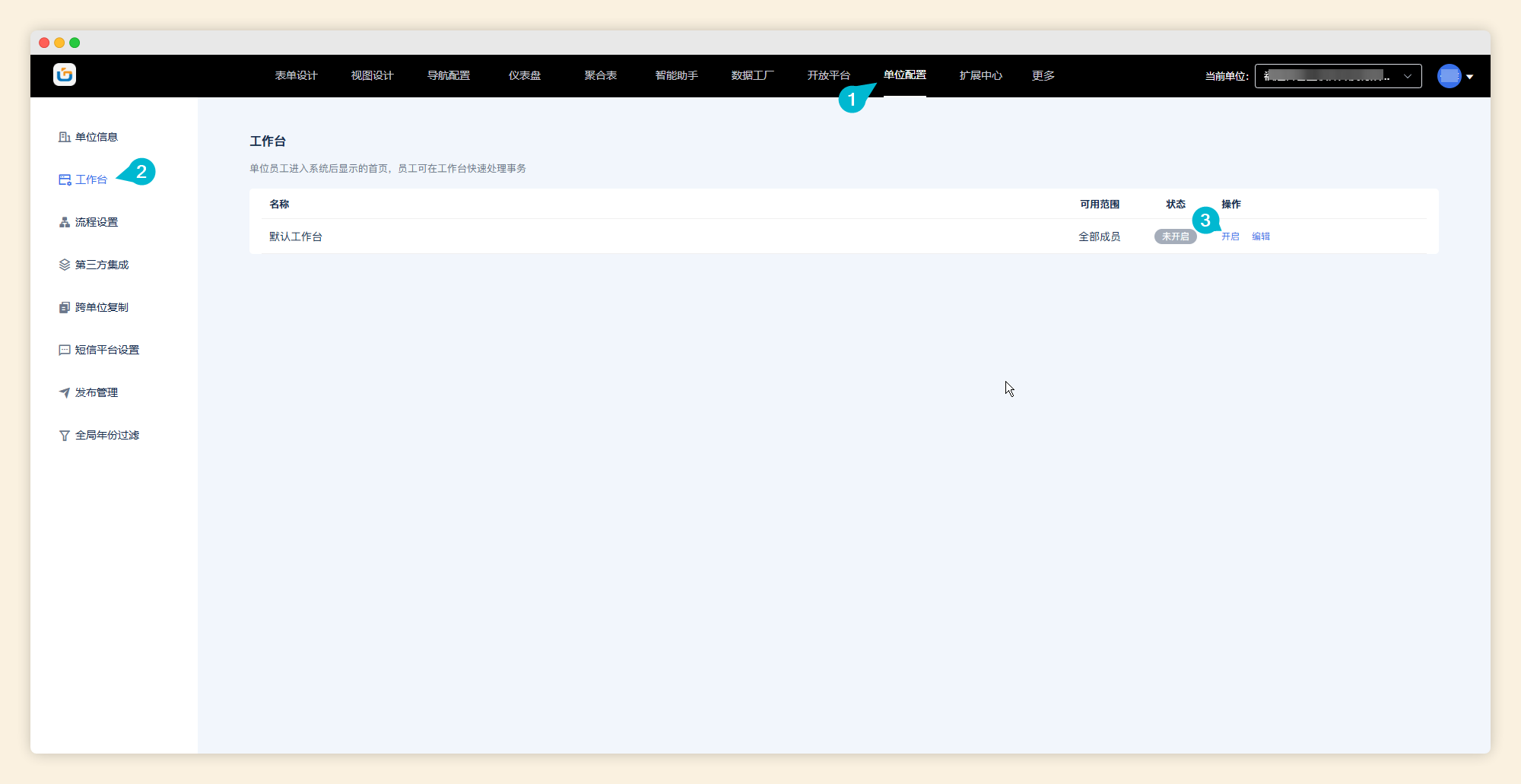This screenshot has height=784, width=1521.
Task: Click the 第三方集成 layers icon
Action: tap(65, 265)
